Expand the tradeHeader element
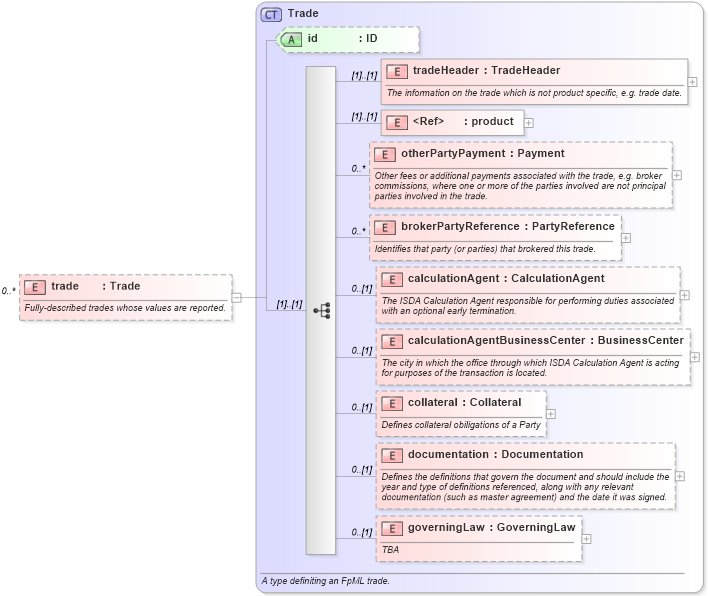The height and width of the screenshot is (596, 708). click(x=692, y=82)
